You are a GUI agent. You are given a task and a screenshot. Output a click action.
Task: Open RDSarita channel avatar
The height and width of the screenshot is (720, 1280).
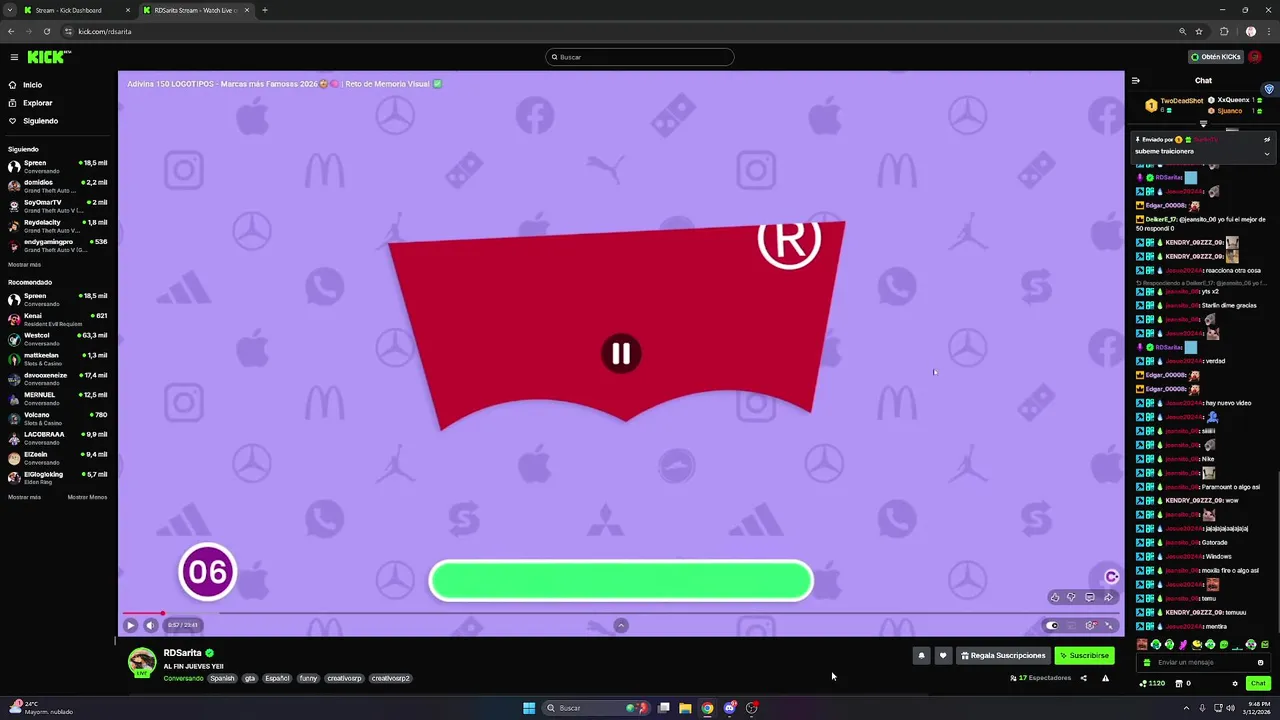point(142,662)
